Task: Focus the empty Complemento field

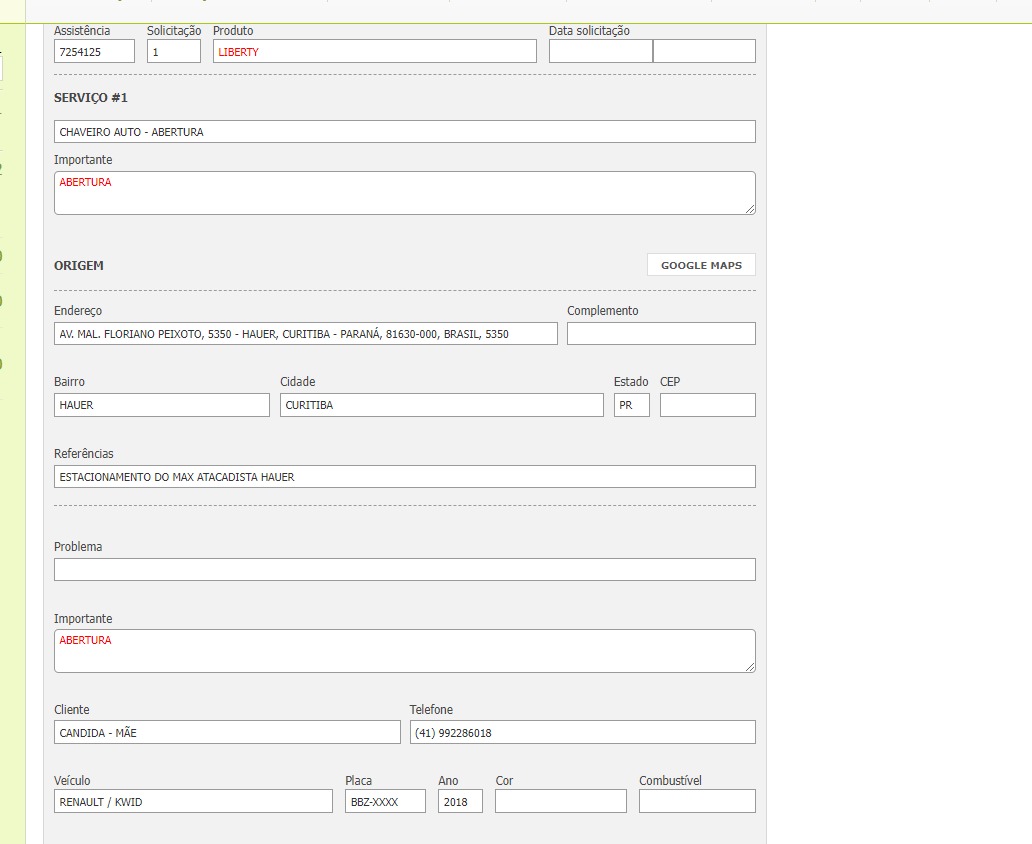Action: click(x=661, y=334)
